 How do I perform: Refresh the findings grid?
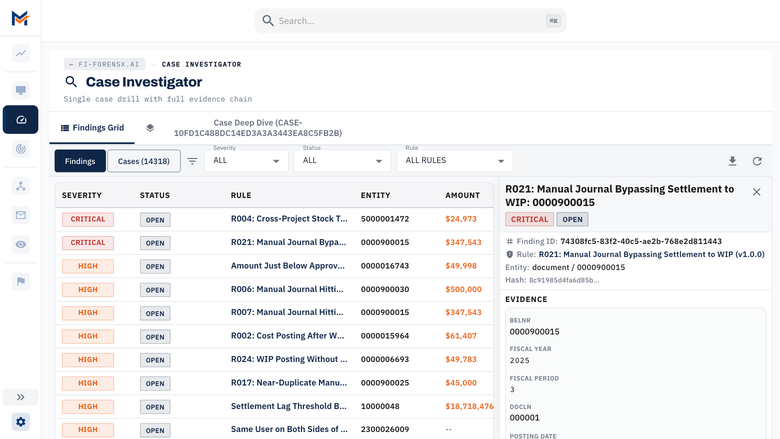757,161
